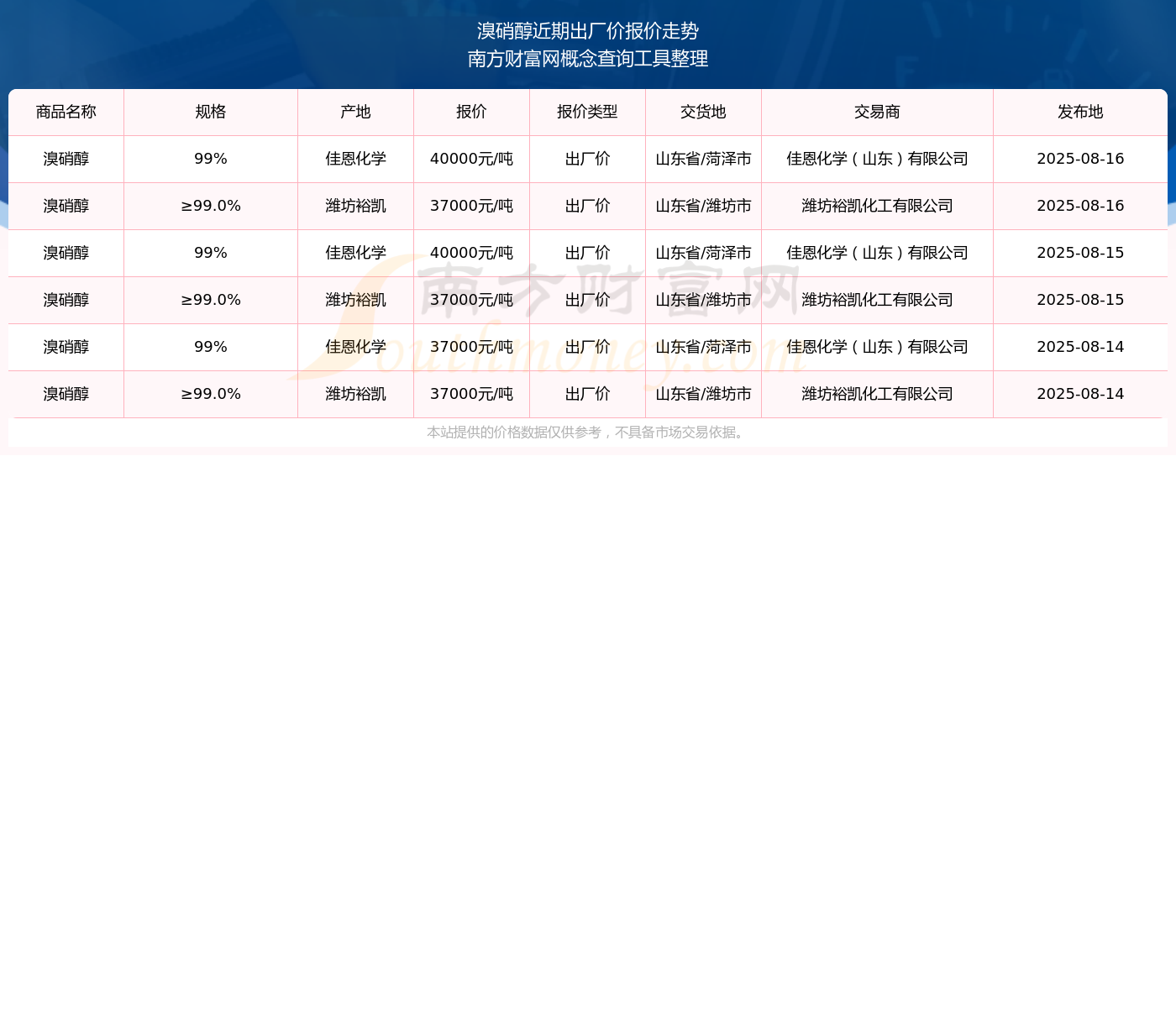
Task: Click ≥99.0% spec in the 2025-08-15 row
Action: coord(211,301)
